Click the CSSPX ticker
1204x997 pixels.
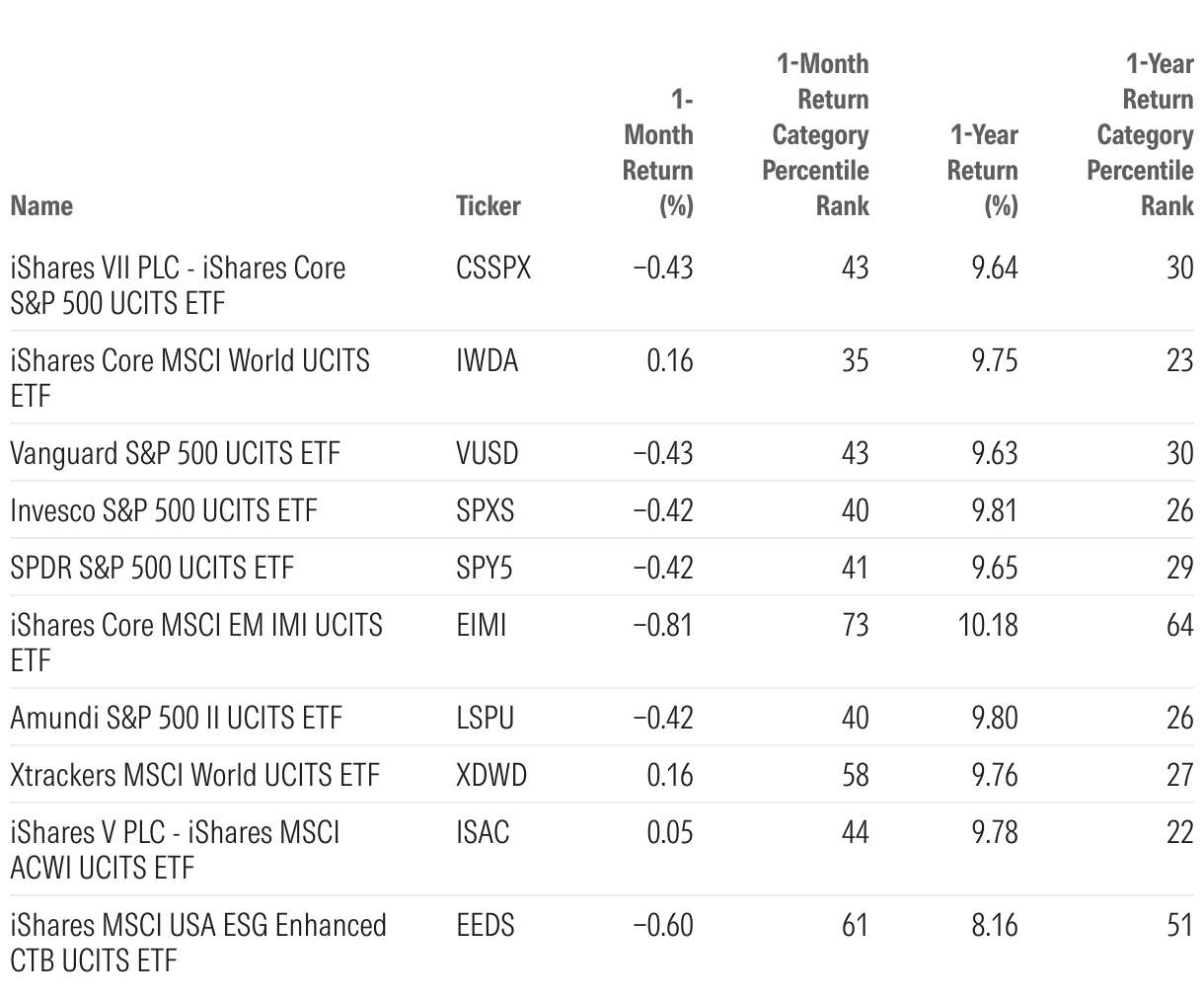tap(493, 268)
